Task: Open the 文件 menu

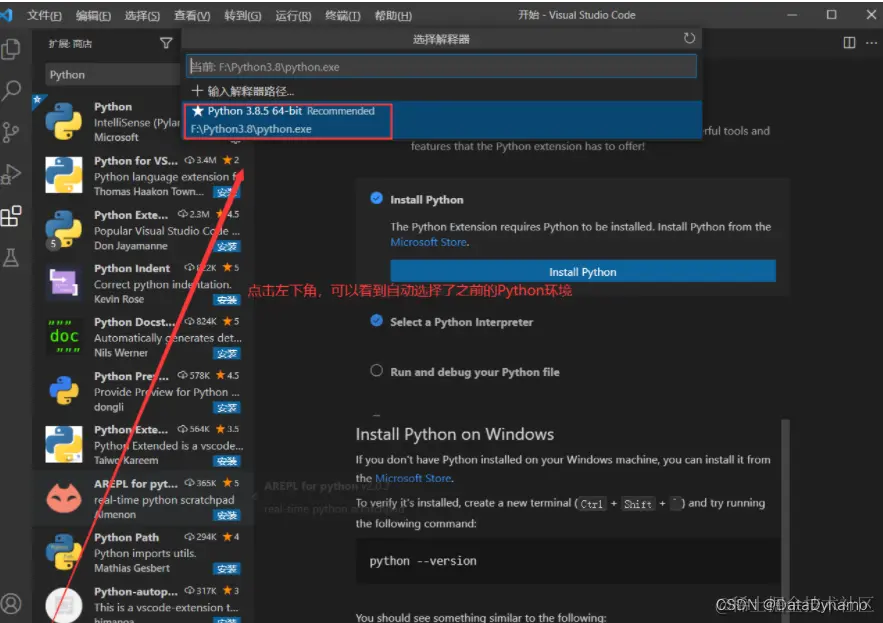Action: tap(44, 15)
